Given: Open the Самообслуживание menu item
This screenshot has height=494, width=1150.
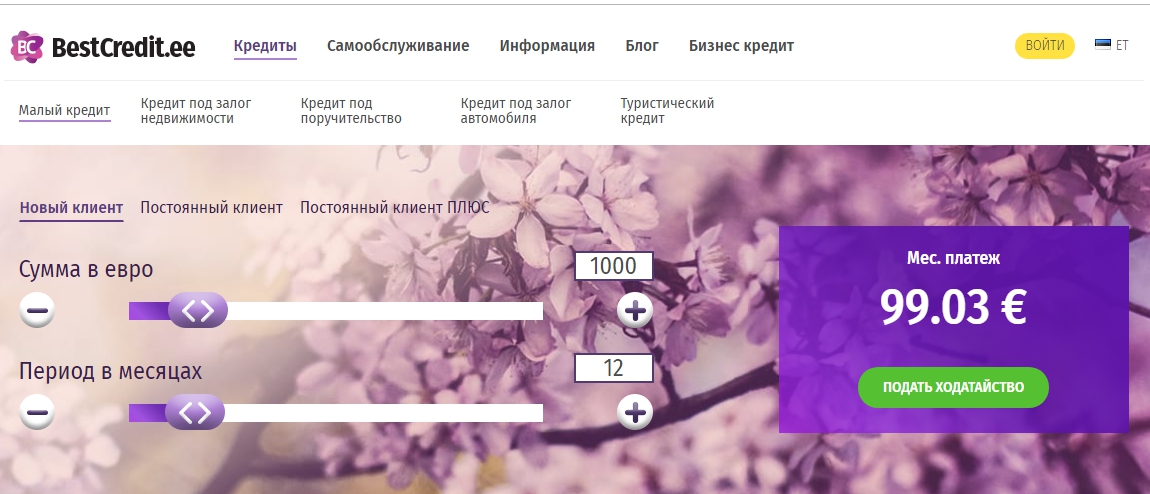Looking at the screenshot, I should pyautogui.click(x=398, y=46).
